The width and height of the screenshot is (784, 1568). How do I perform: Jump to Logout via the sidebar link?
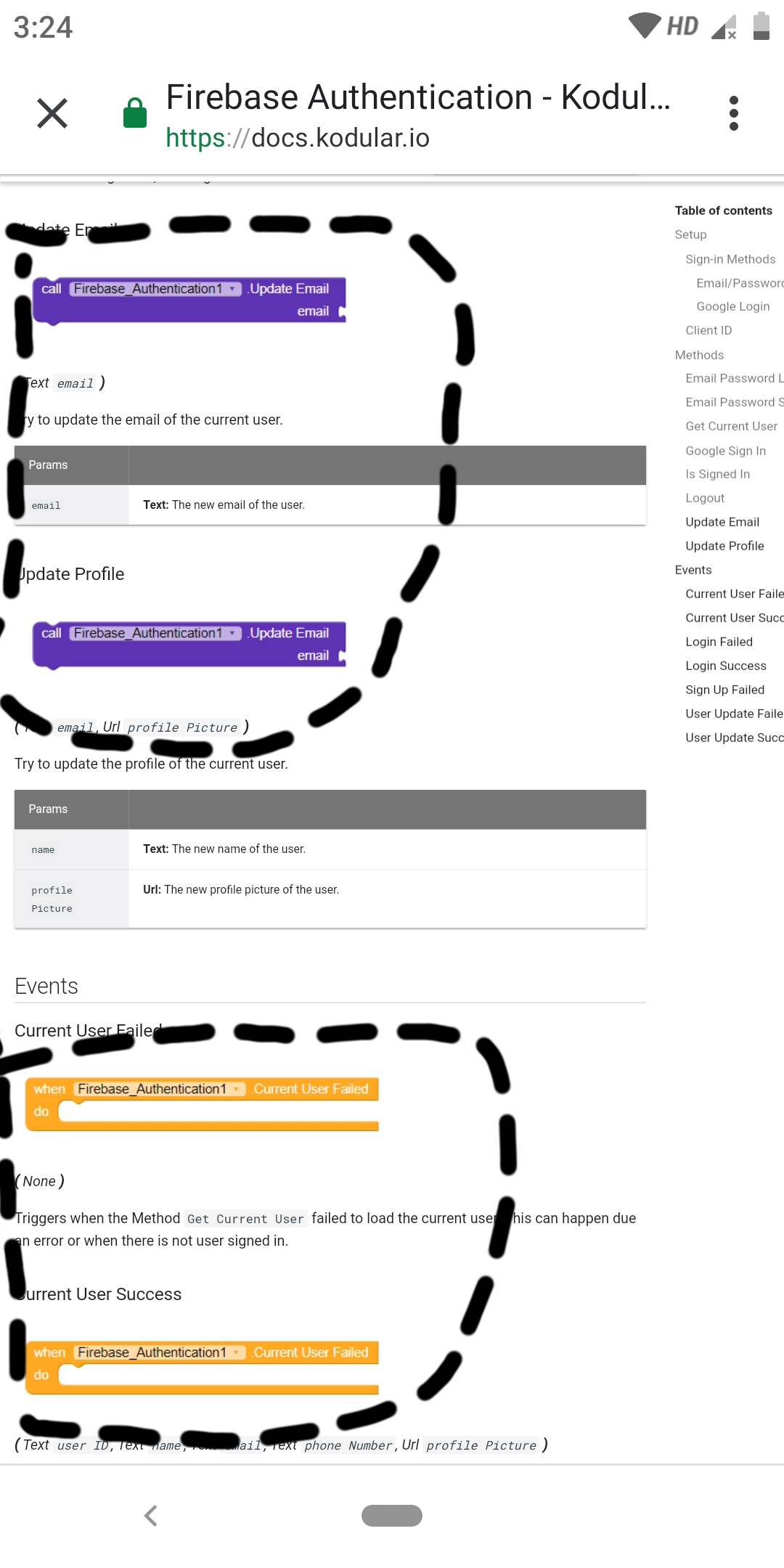point(704,498)
